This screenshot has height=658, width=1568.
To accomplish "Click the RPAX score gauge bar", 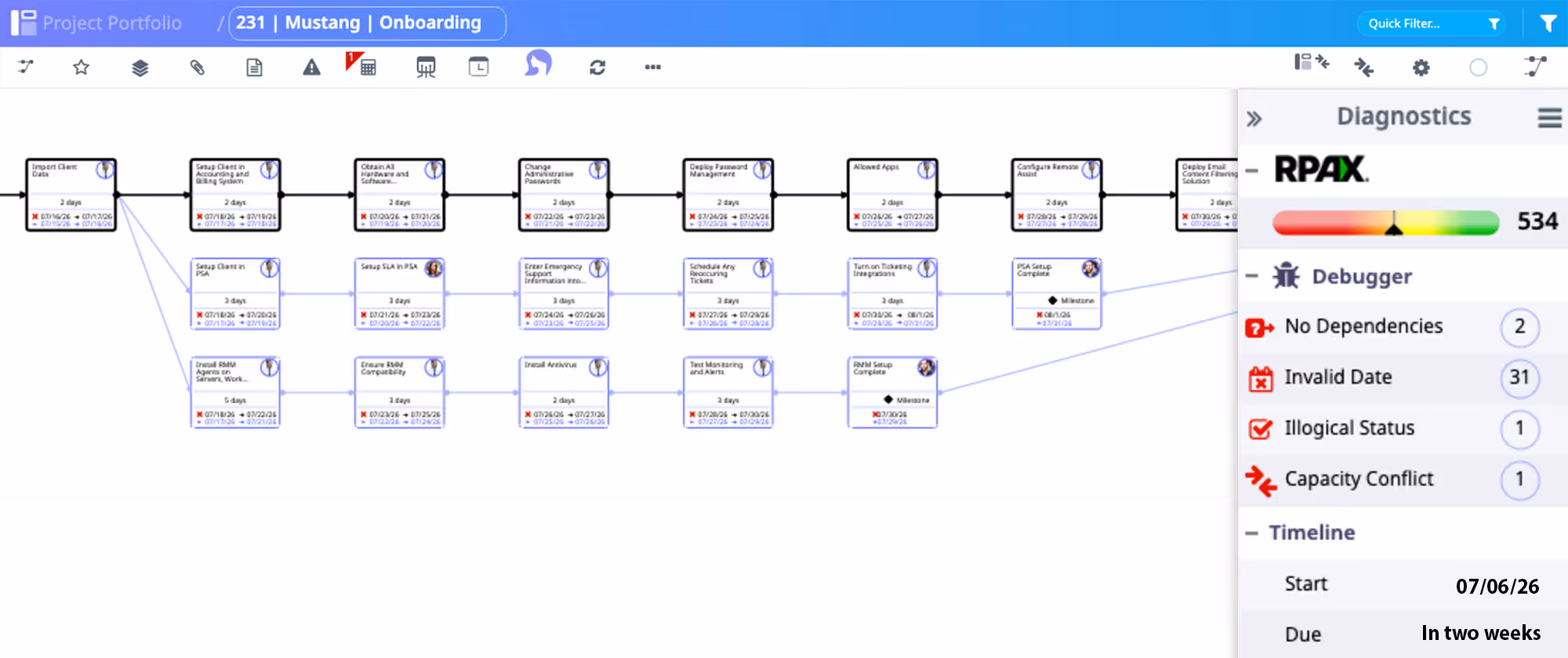I will [1385, 223].
